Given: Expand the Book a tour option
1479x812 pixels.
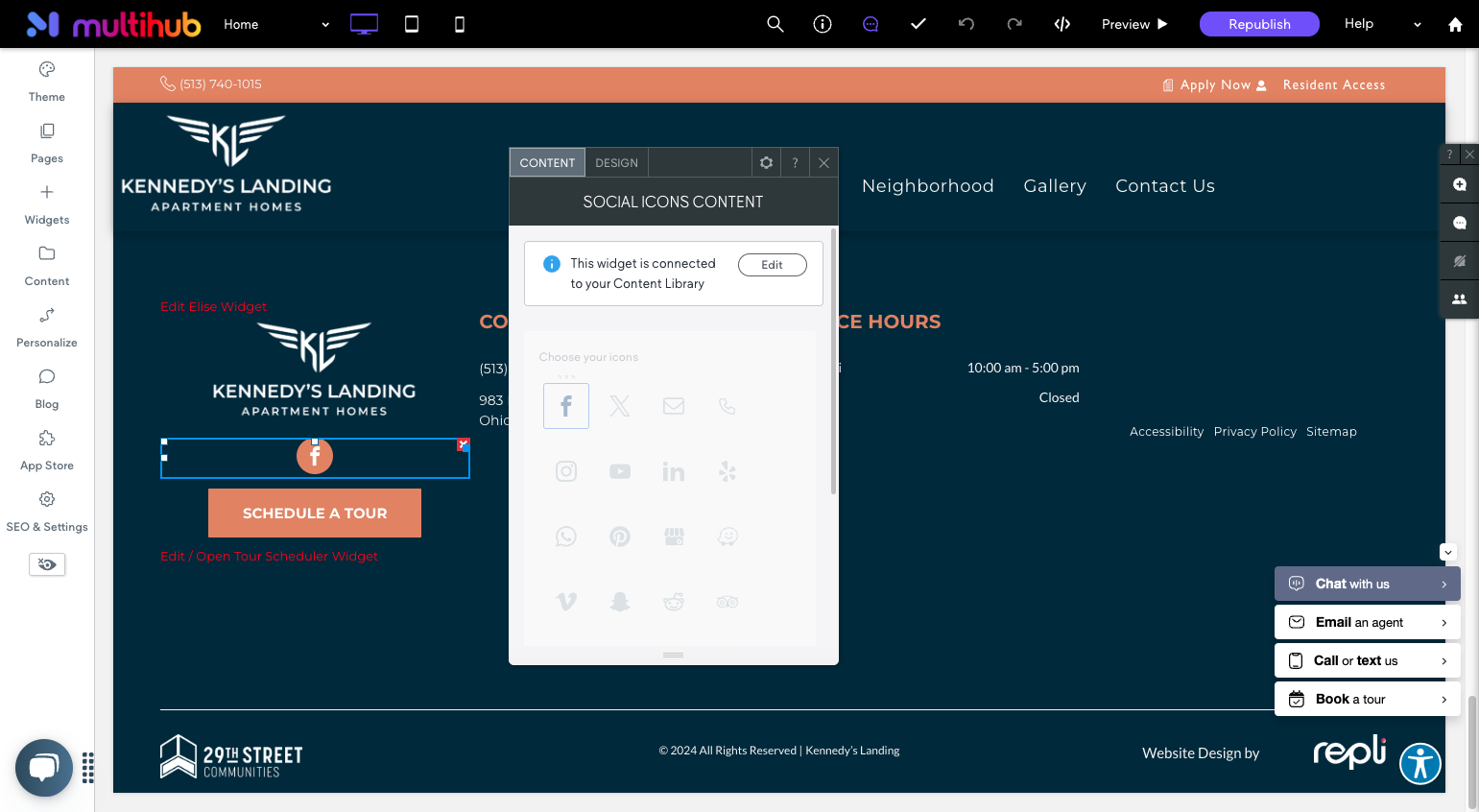Looking at the screenshot, I should pyautogui.click(x=1368, y=699).
